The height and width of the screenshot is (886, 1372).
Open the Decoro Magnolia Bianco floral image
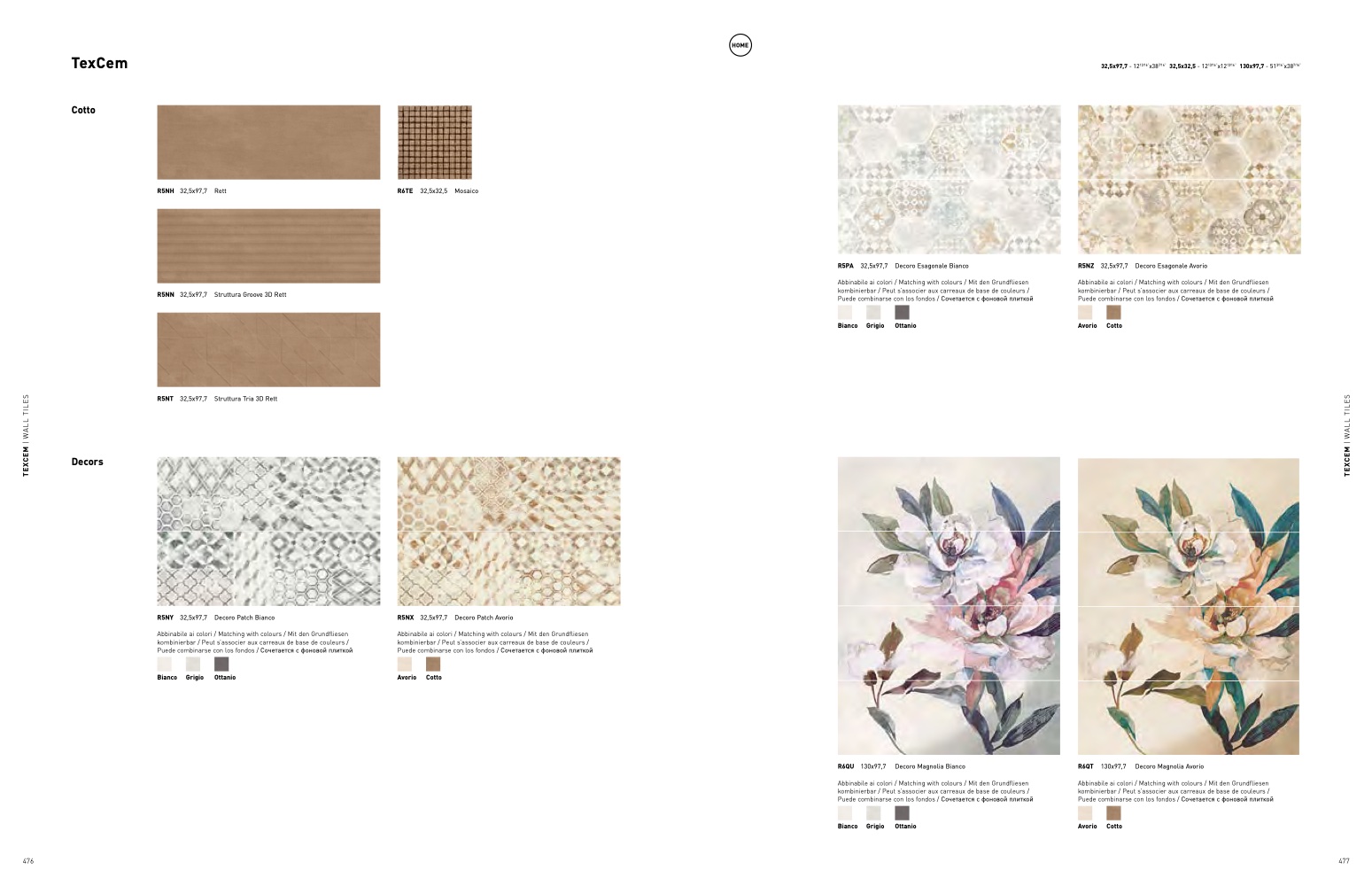tap(949, 606)
